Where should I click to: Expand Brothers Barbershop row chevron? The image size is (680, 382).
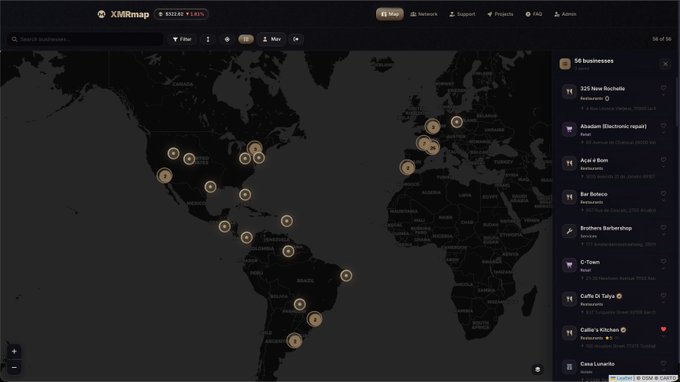pyautogui.click(x=664, y=235)
